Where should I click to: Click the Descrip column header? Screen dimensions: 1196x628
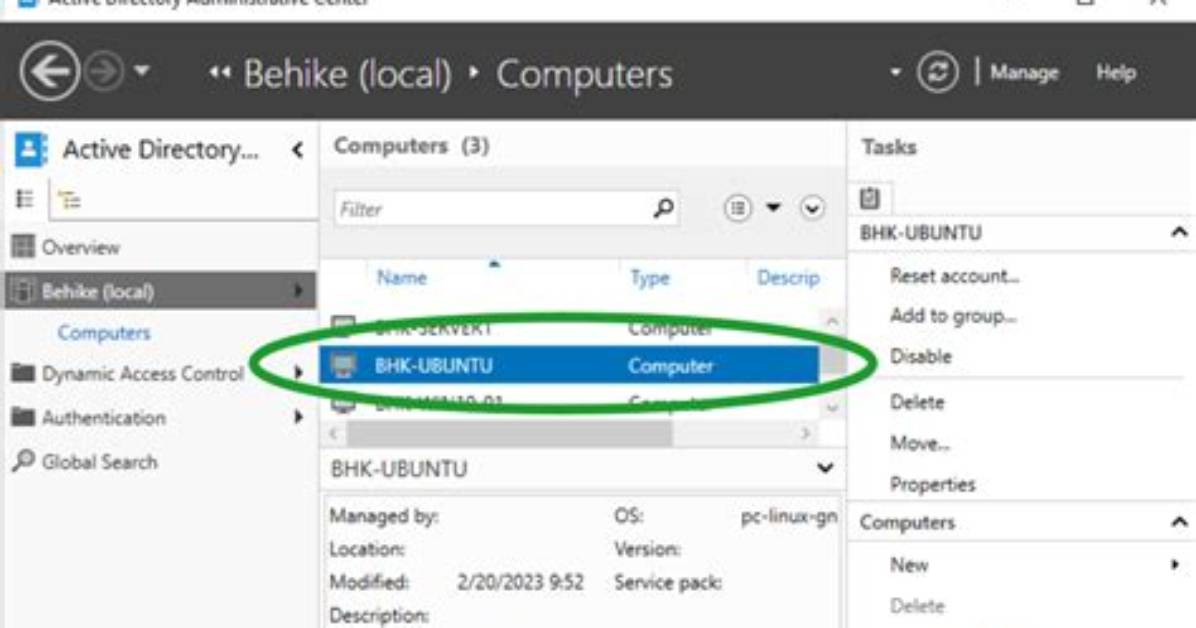coord(788,277)
